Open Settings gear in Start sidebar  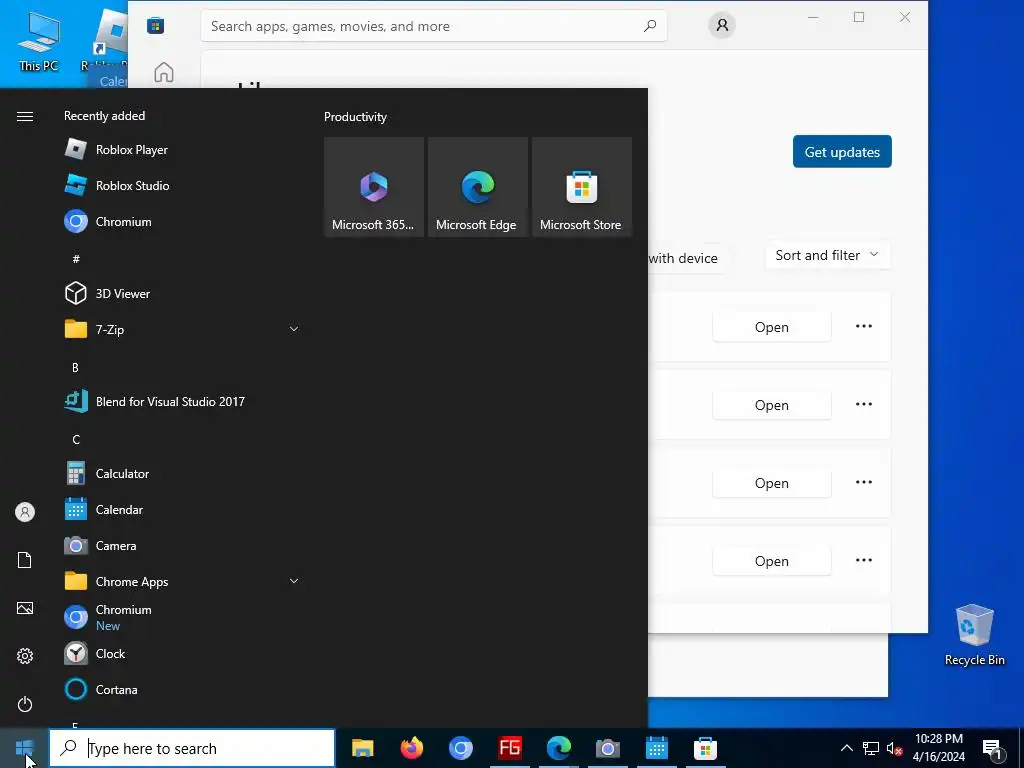coord(25,656)
